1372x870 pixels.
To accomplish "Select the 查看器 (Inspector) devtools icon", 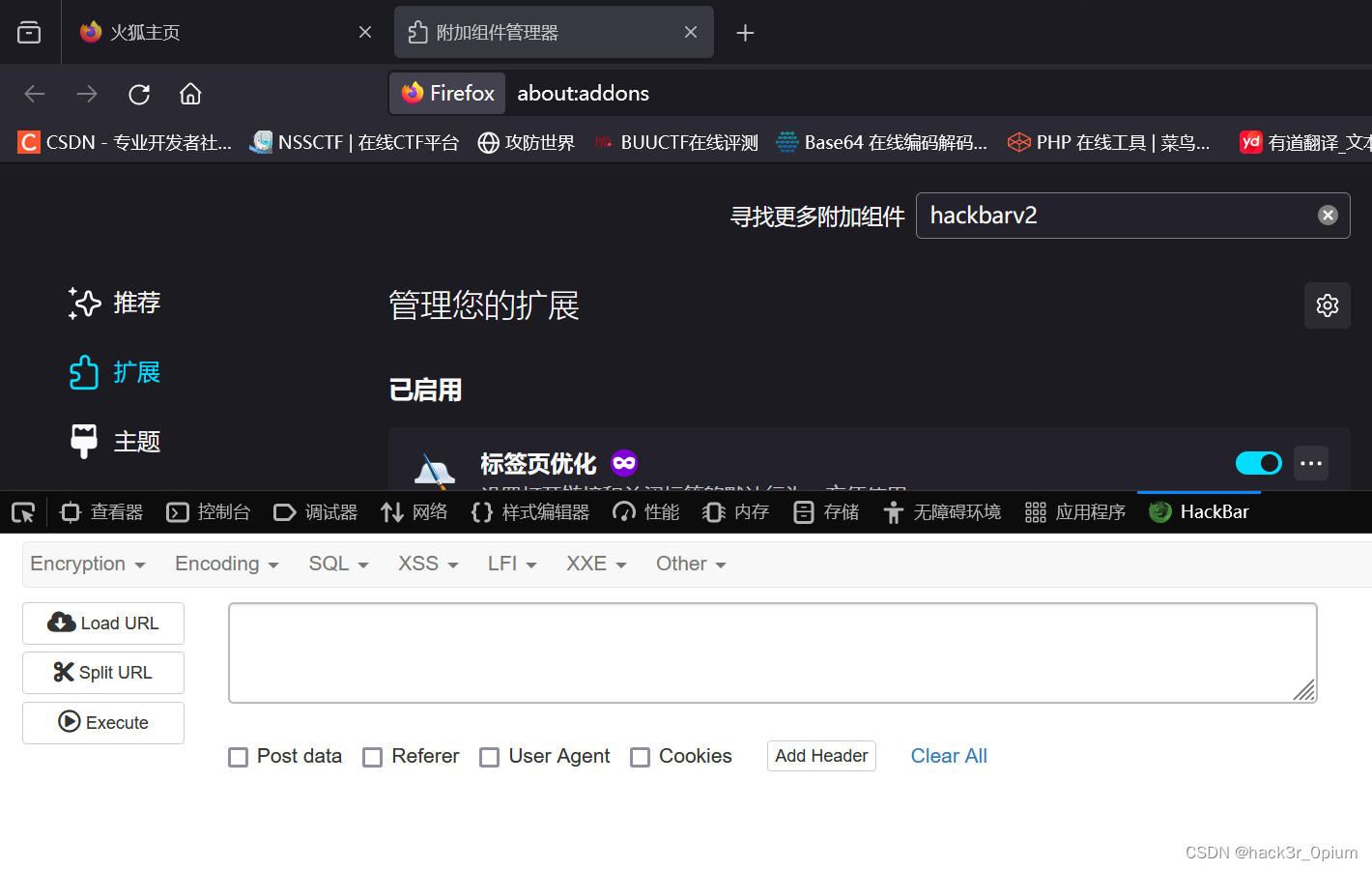I will click(x=100, y=511).
